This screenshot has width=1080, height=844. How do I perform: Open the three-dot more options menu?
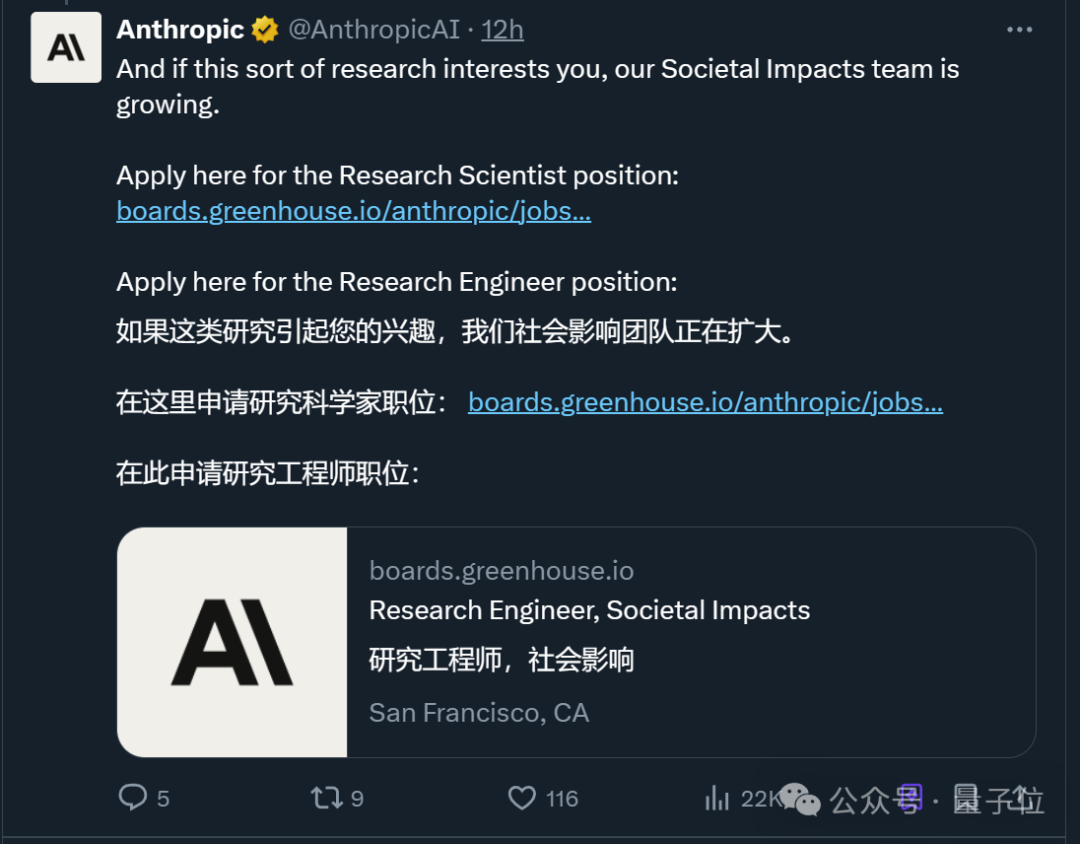1019,30
